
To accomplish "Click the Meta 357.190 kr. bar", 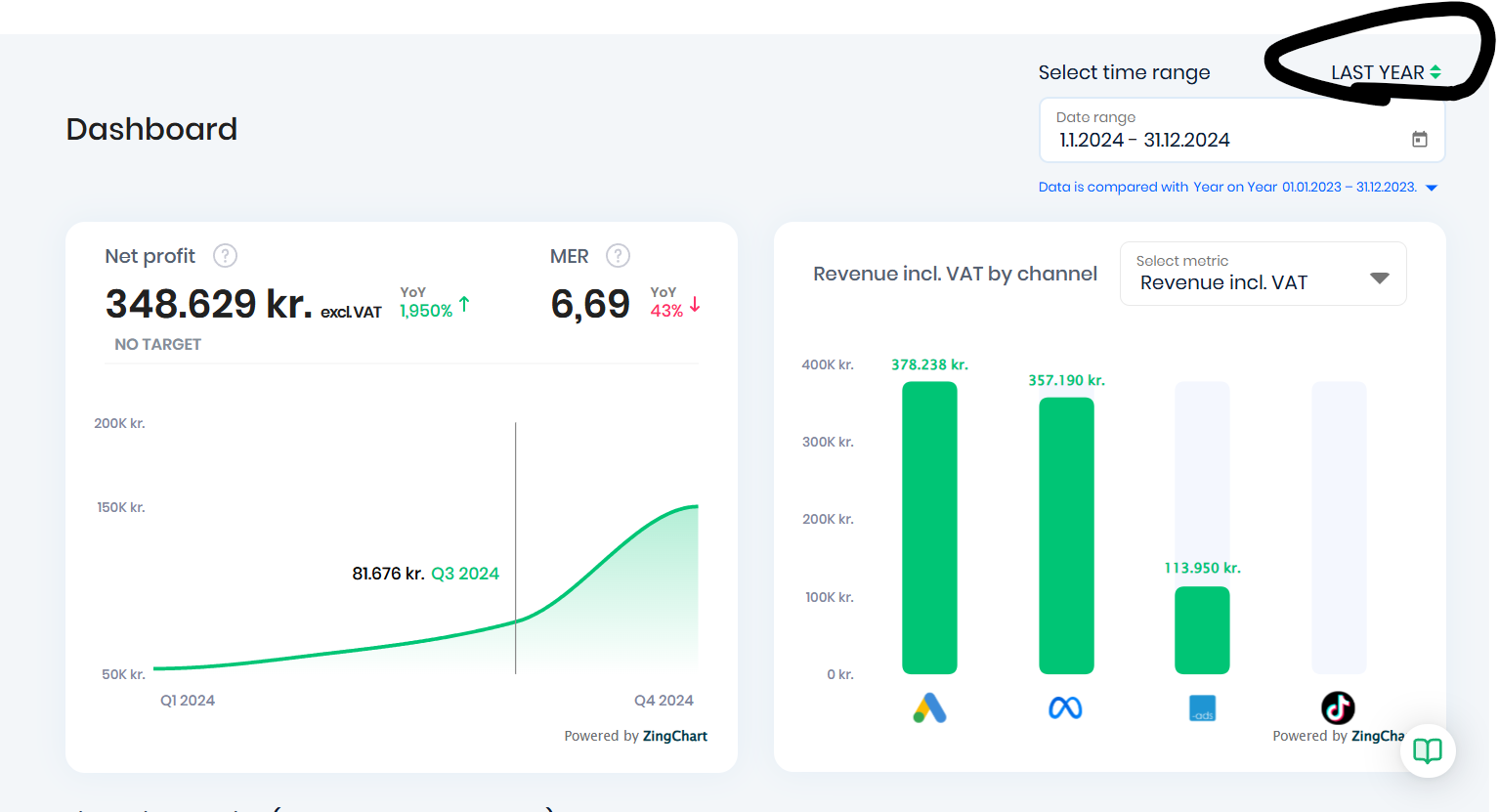I will pos(1066,535).
